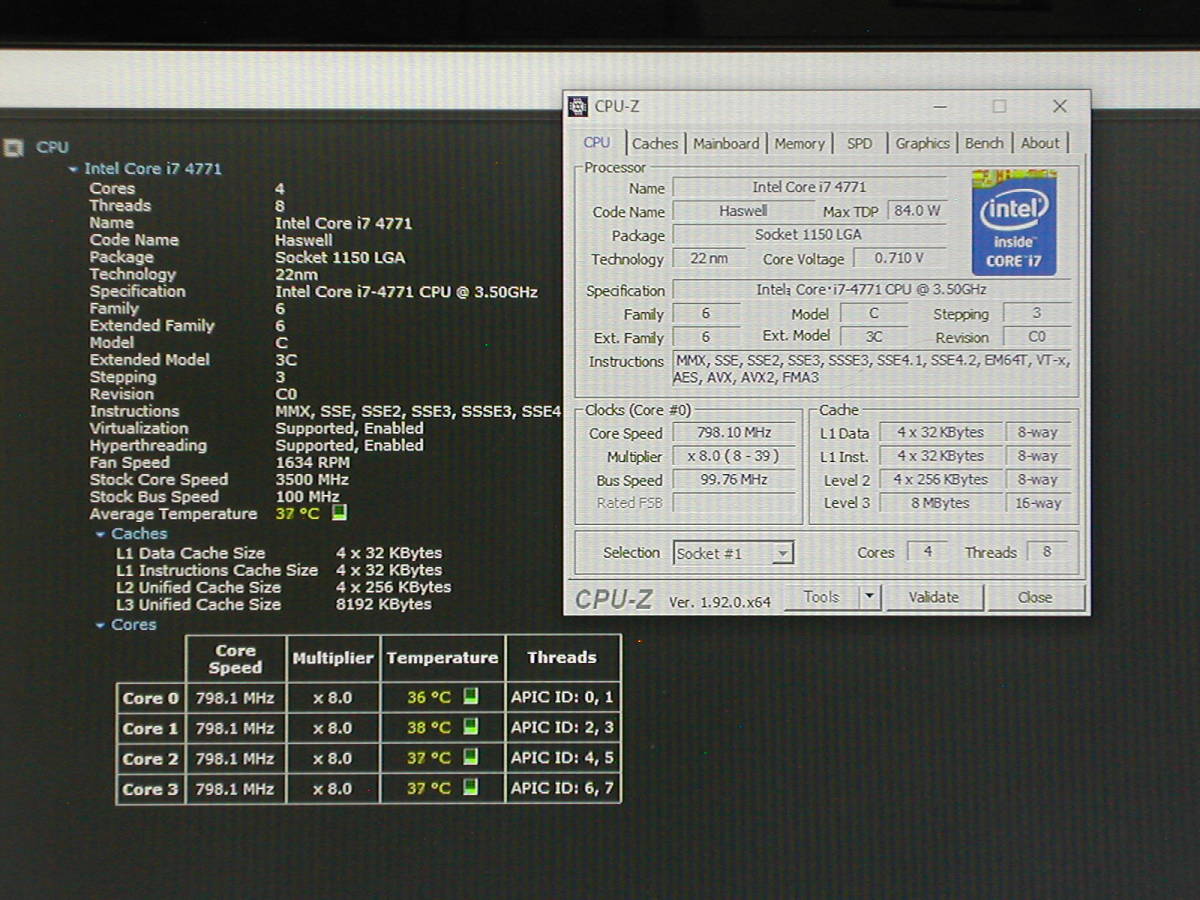Open the Bench tab
This screenshot has height=900, width=1200.
click(x=984, y=143)
